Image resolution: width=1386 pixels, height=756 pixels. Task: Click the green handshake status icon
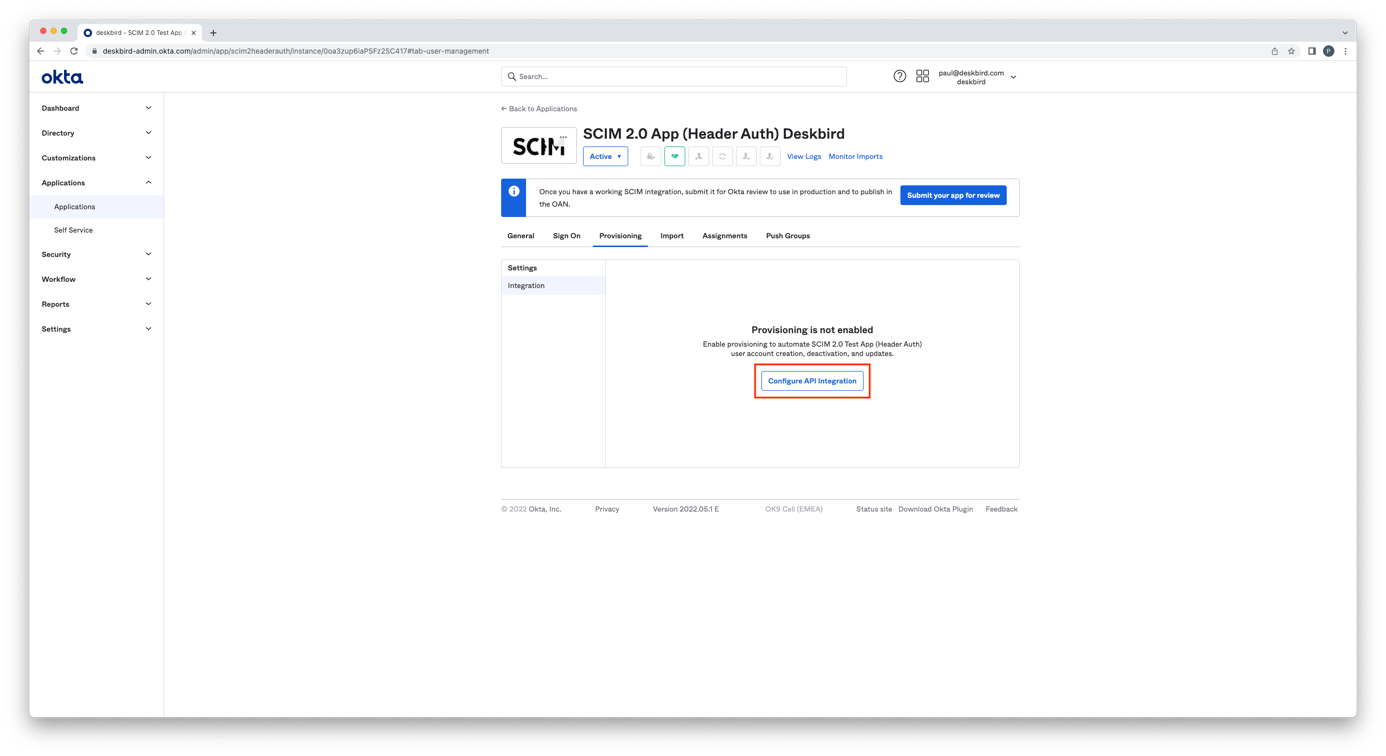point(675,156)
